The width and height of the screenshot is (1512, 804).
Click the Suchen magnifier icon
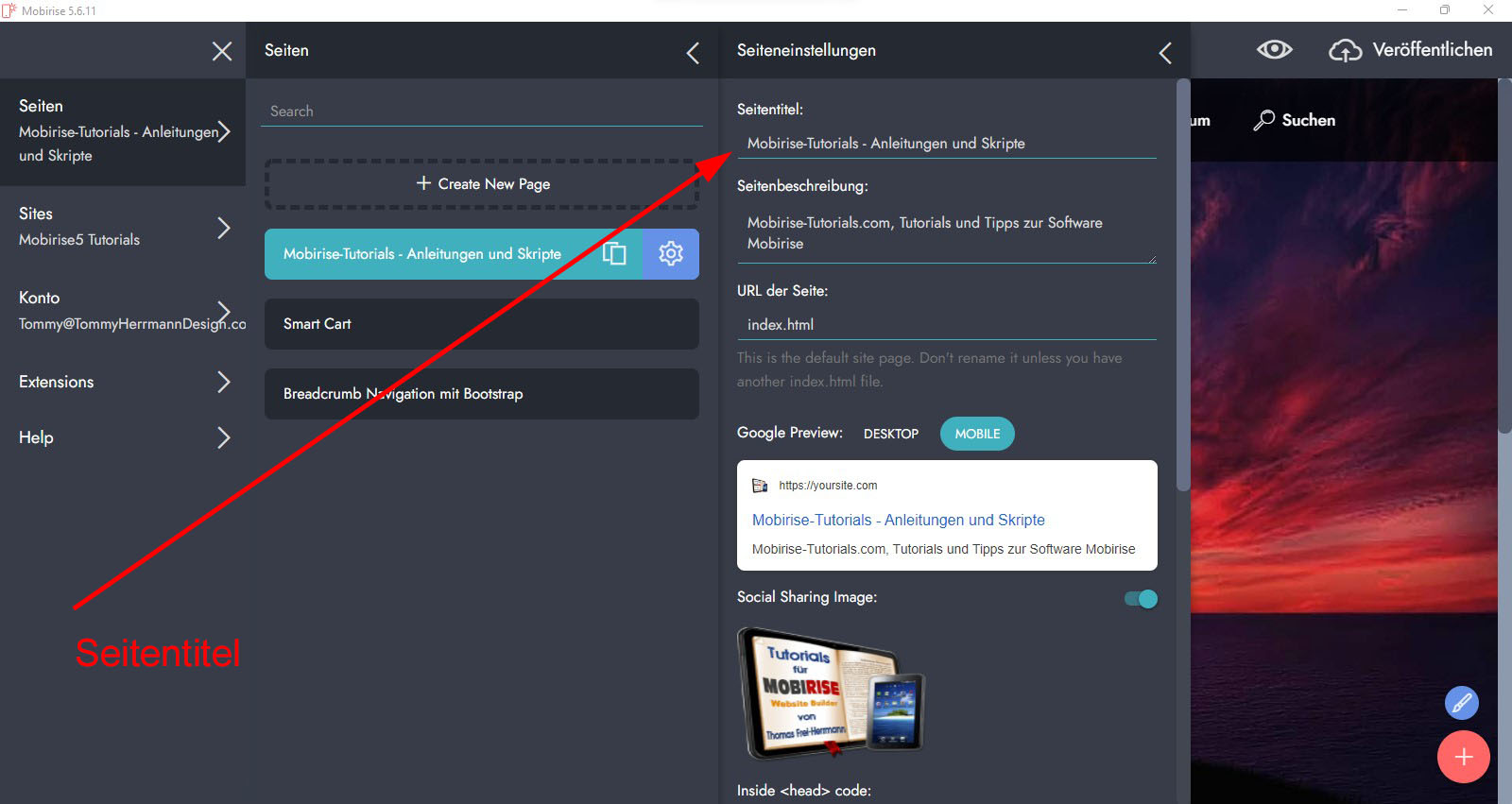1263,120
